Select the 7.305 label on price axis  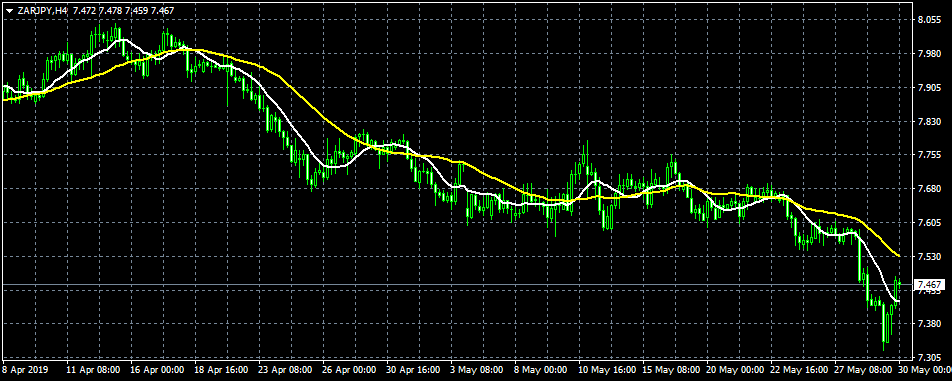point(930,357)
